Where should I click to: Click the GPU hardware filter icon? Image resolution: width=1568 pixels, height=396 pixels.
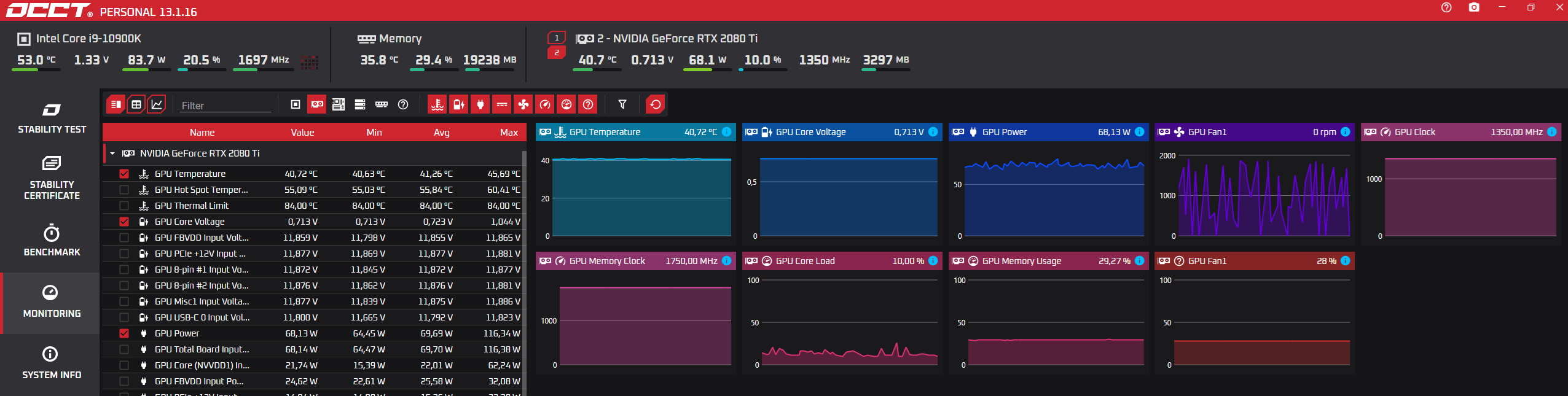(317, 104)
